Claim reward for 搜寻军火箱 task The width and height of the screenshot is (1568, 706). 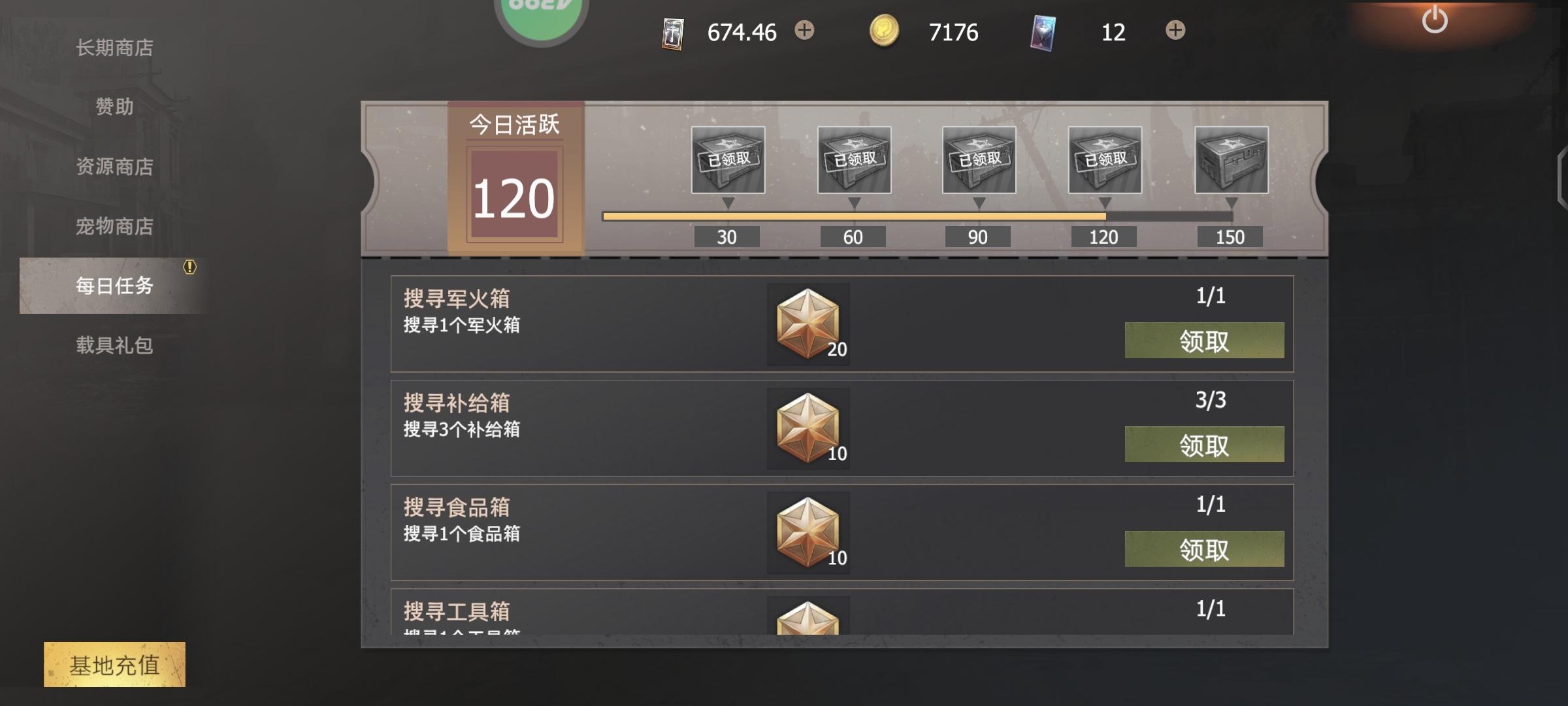1204,340
